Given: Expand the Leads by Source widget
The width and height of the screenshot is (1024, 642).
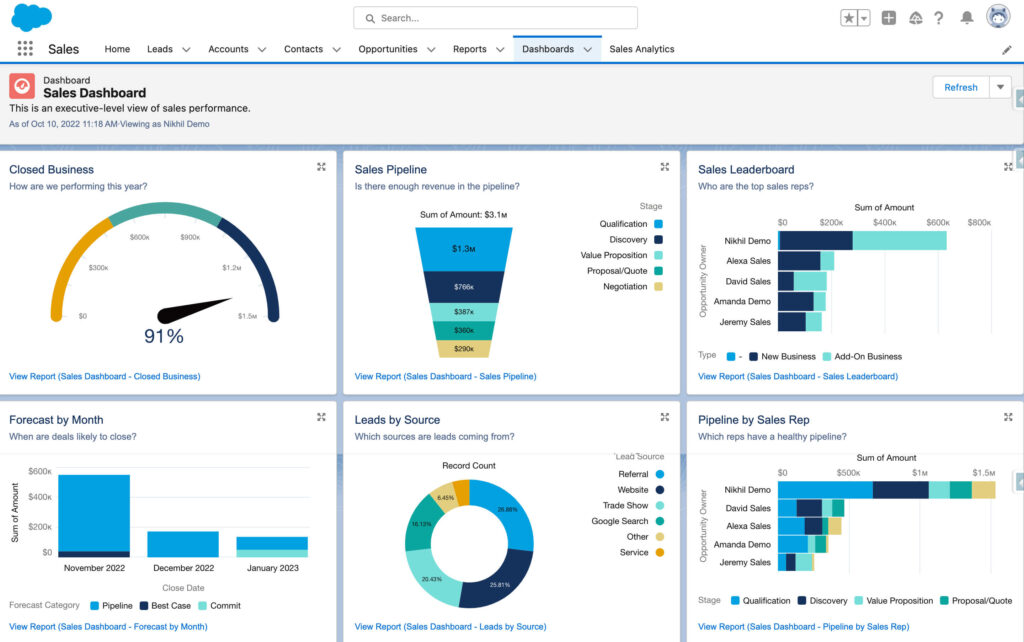Looking at the screenshot, I should pos(664,417).
